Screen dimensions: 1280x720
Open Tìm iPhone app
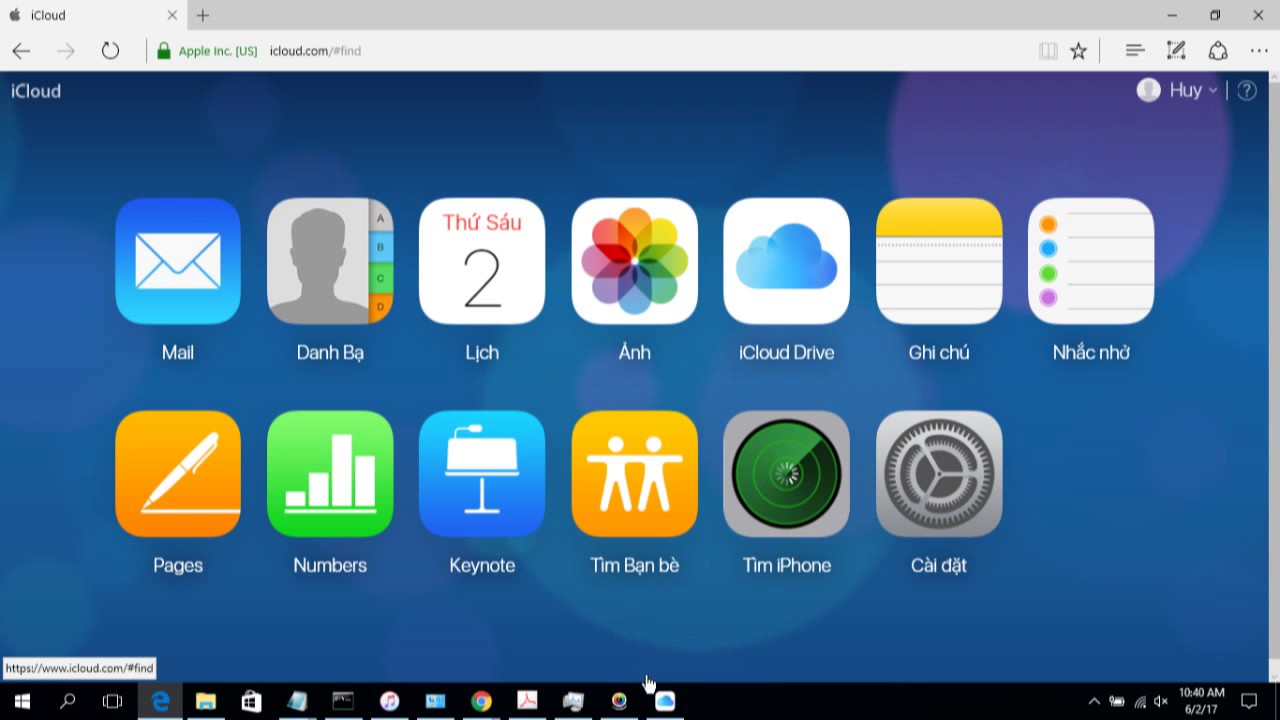(x=786, y=474)
